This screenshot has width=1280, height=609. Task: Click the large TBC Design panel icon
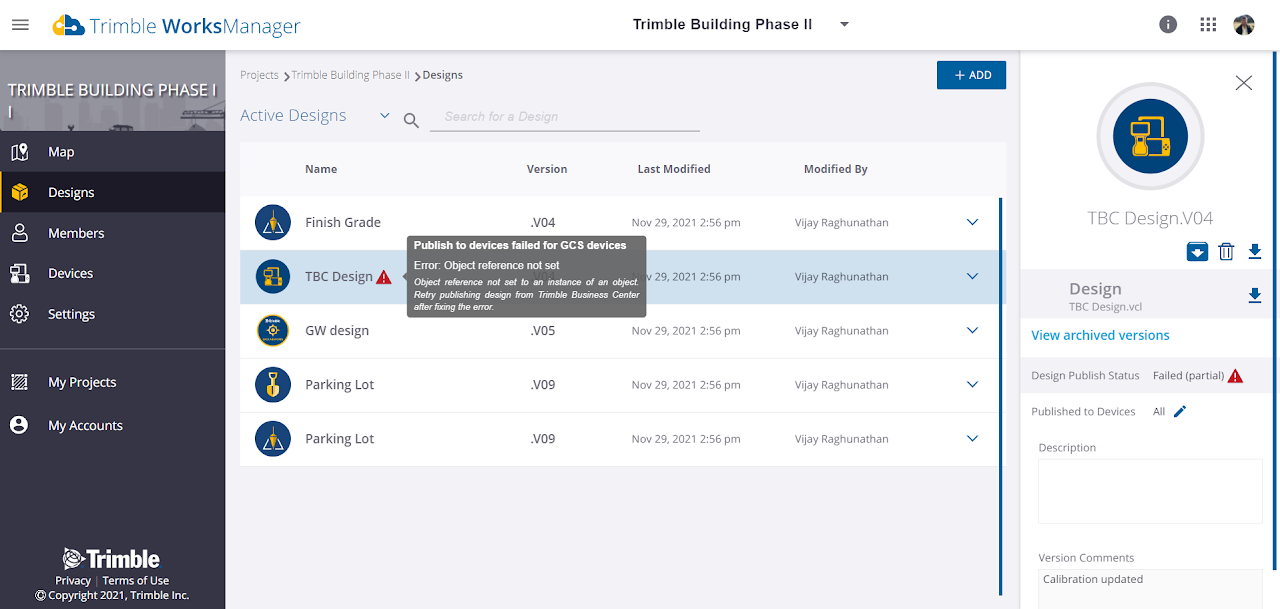click(1150, 138)
